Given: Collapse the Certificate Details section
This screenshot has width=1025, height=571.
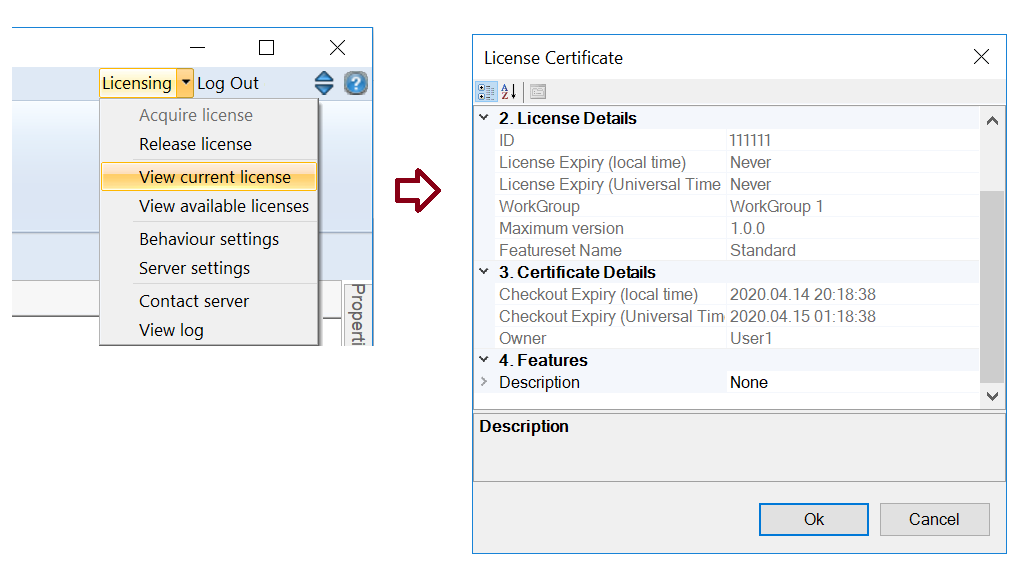Looking at the screenshot, I should [484, 272].
